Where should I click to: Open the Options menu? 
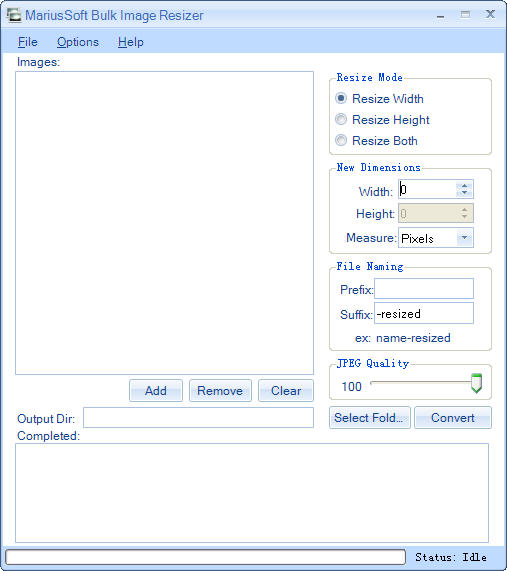78,42
